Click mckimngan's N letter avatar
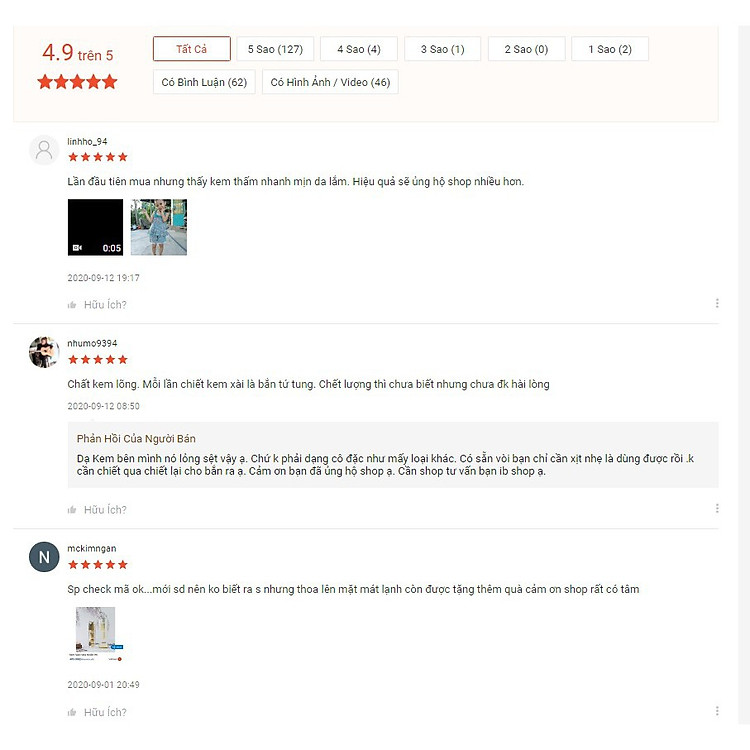Screen dimensions: 750x750 click(x=44, y=557)
